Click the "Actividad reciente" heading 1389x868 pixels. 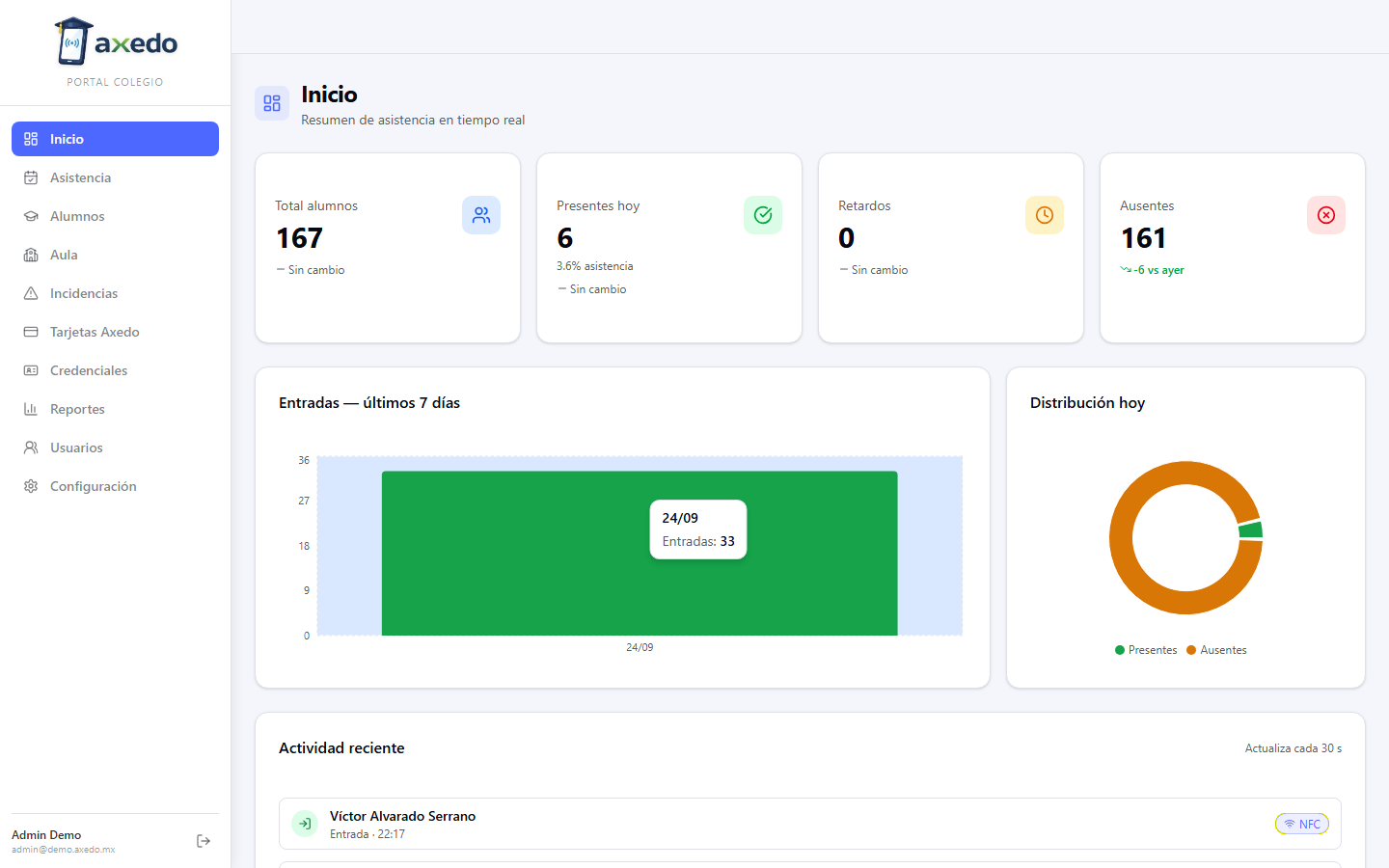coord(341,748)
